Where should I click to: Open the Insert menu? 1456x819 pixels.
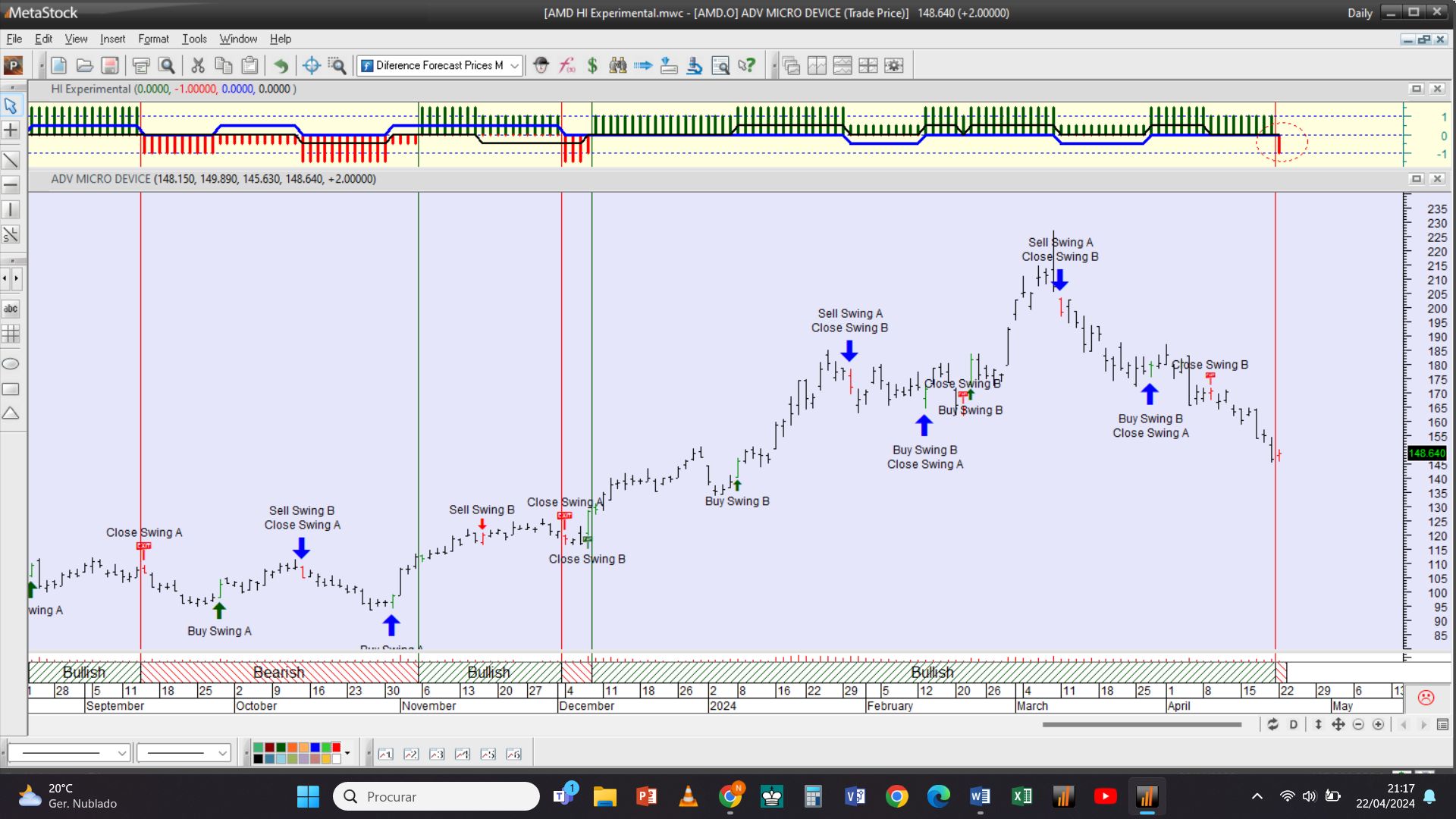(112, 39)
